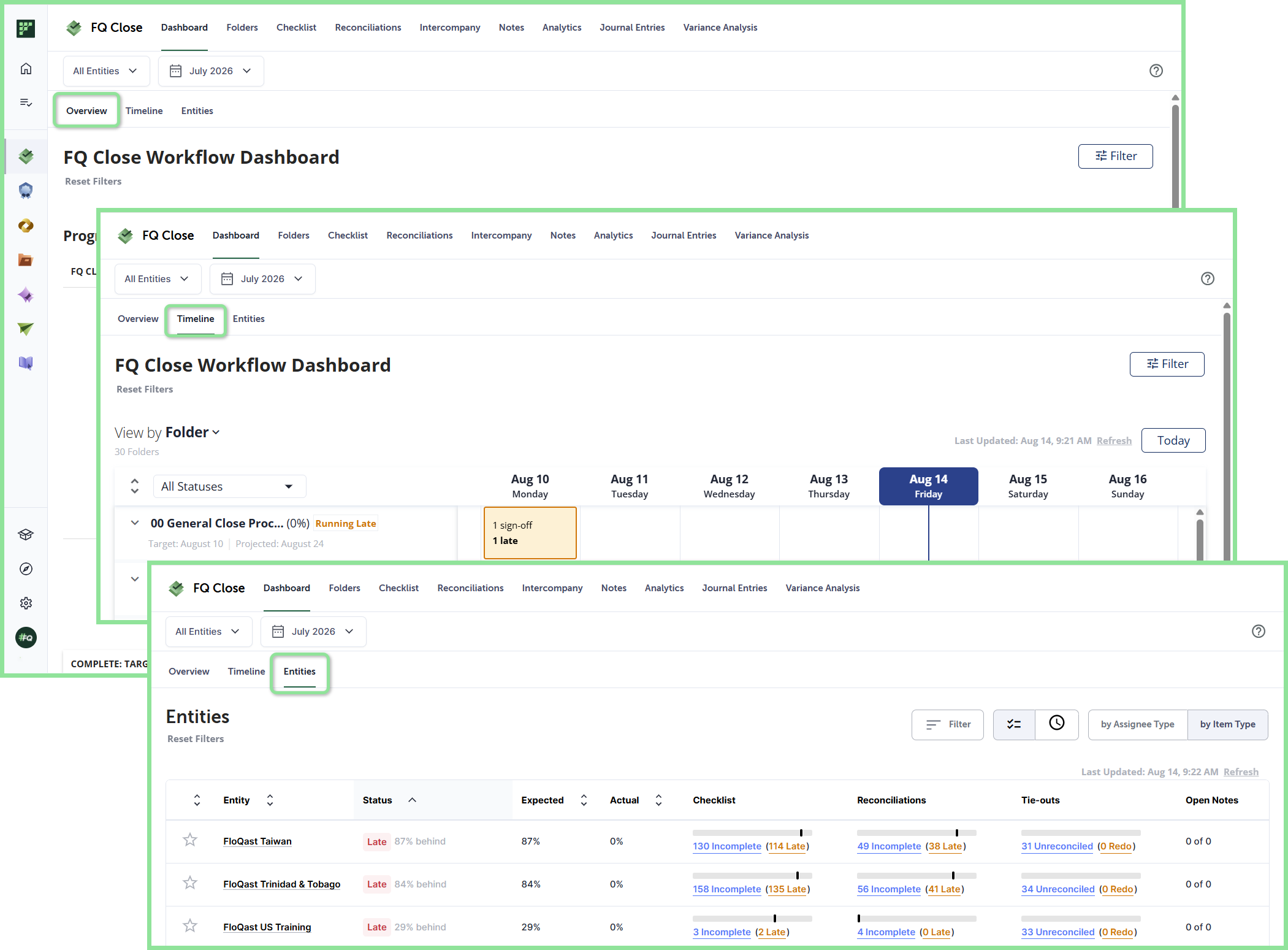
Task: Click Filter button in Overview window
Action: tap(1116, 156)
